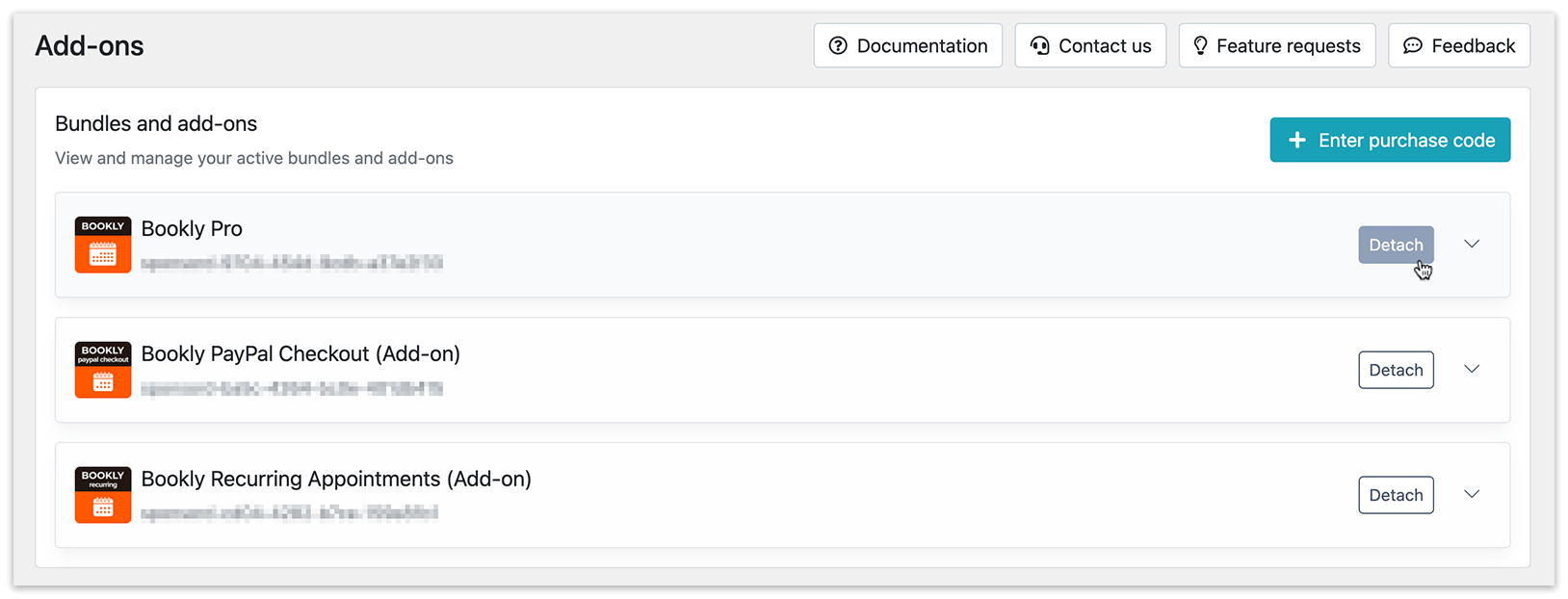Click the plus icon on purchase code button
Viewport: 1568px width, 599px height.
pyautogui.click(x=1297, y=140)
